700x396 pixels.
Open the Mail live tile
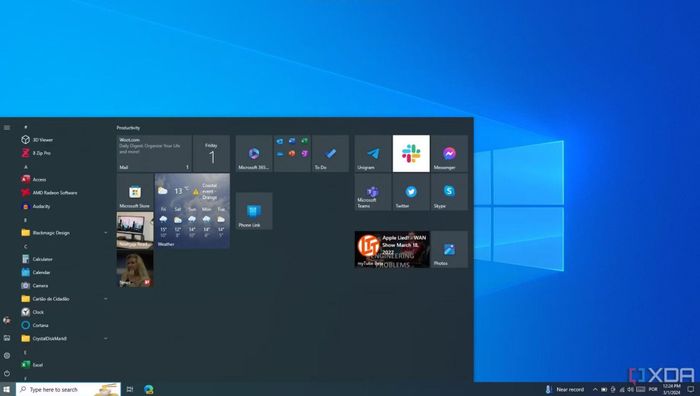click(x=154, y=154)
